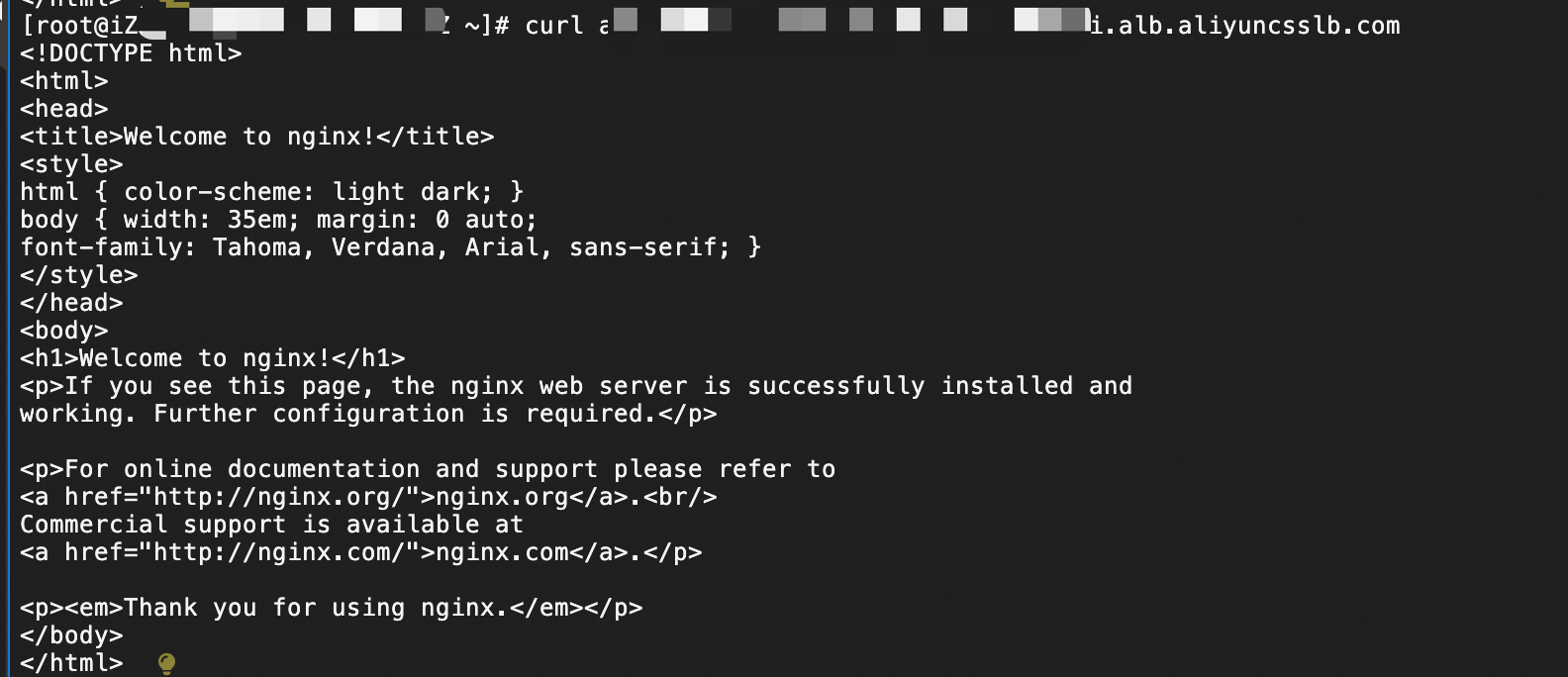Click the alb.aliyuncsslb.com hostname in curl command
This screenshot has height=677, width=1568.
click(1245, 26)
